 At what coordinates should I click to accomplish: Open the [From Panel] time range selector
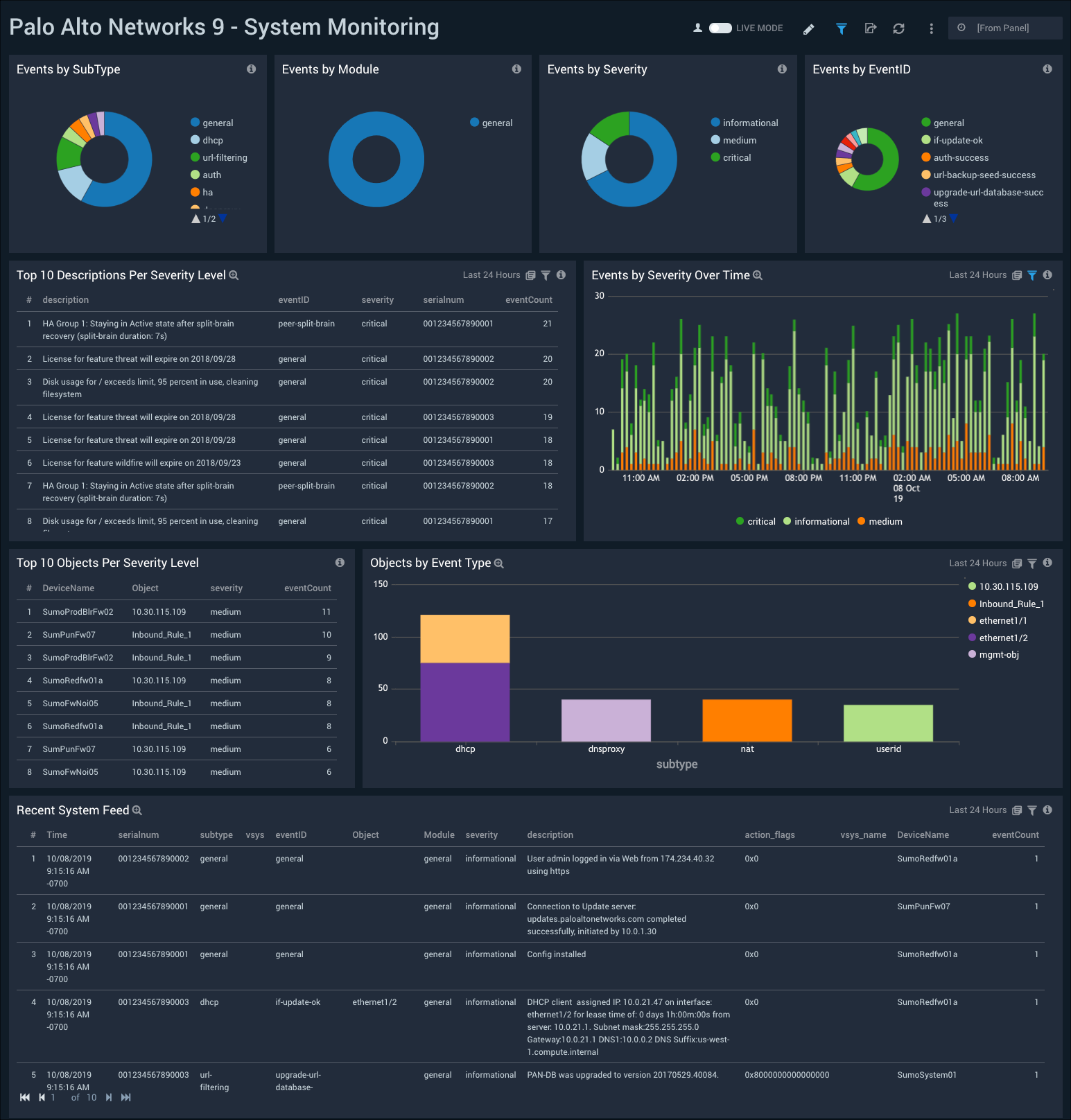pyautogui.click(x=1005, y=28)
